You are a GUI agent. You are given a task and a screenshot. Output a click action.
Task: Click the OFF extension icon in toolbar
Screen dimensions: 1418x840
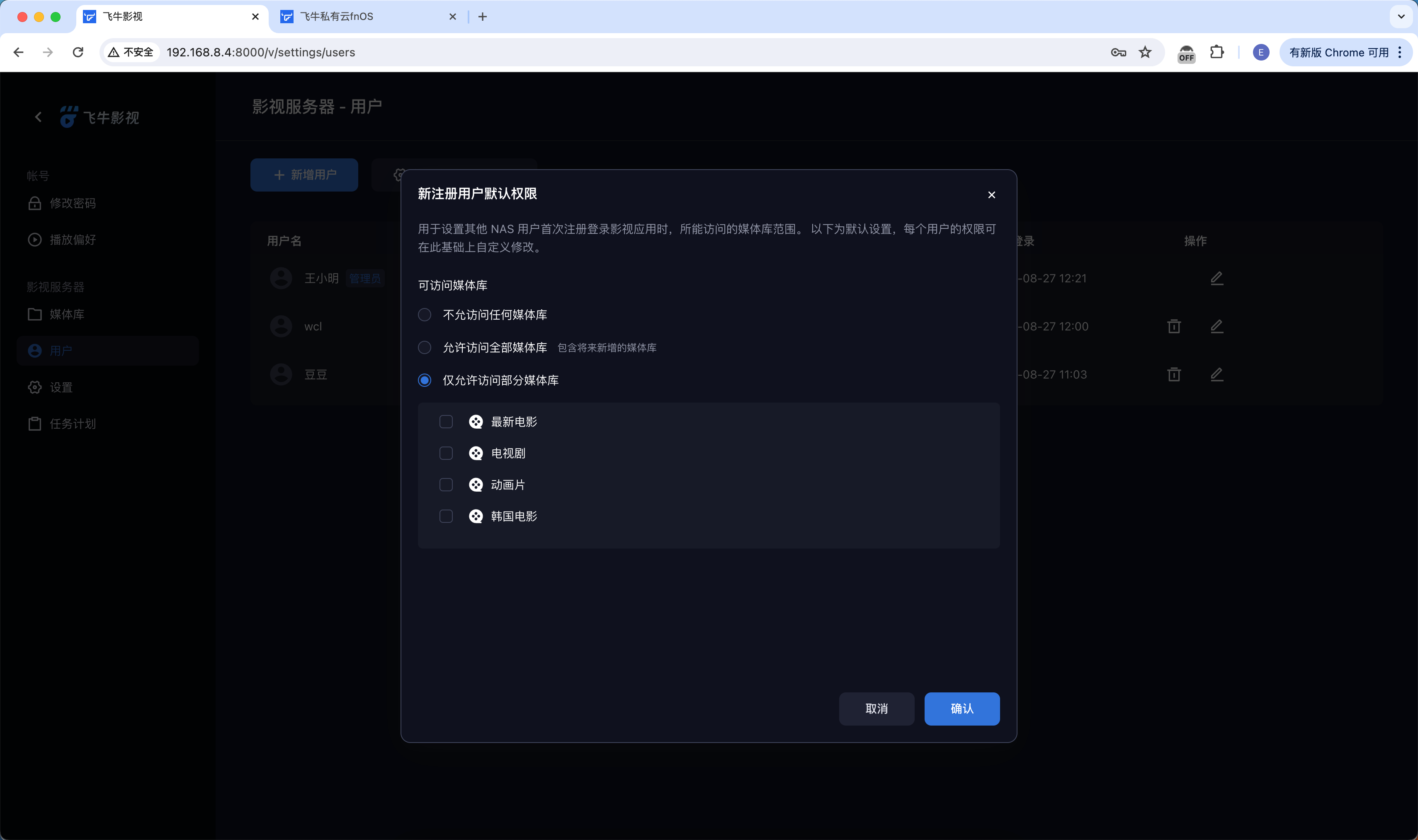pyautogui.click(x=1186, y=53)
